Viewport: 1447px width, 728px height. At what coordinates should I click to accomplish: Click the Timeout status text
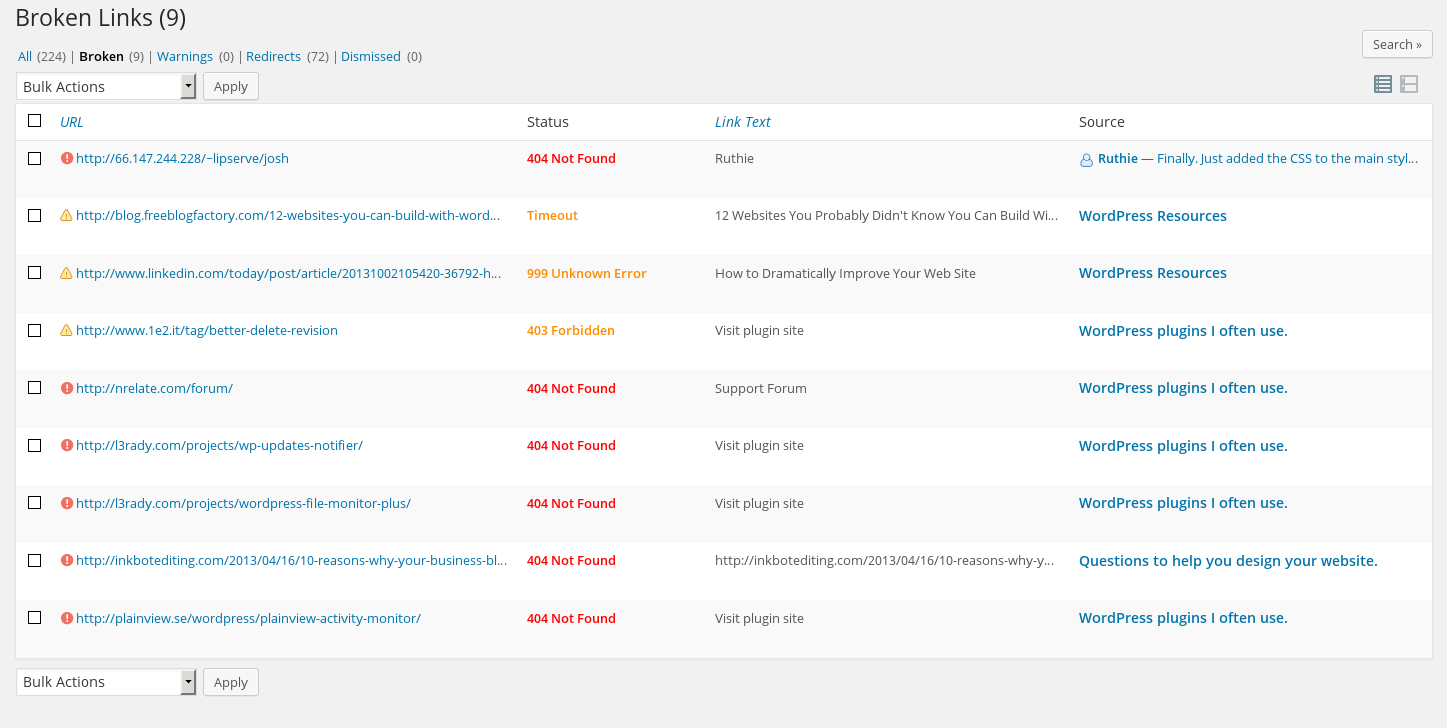(552, 215)
